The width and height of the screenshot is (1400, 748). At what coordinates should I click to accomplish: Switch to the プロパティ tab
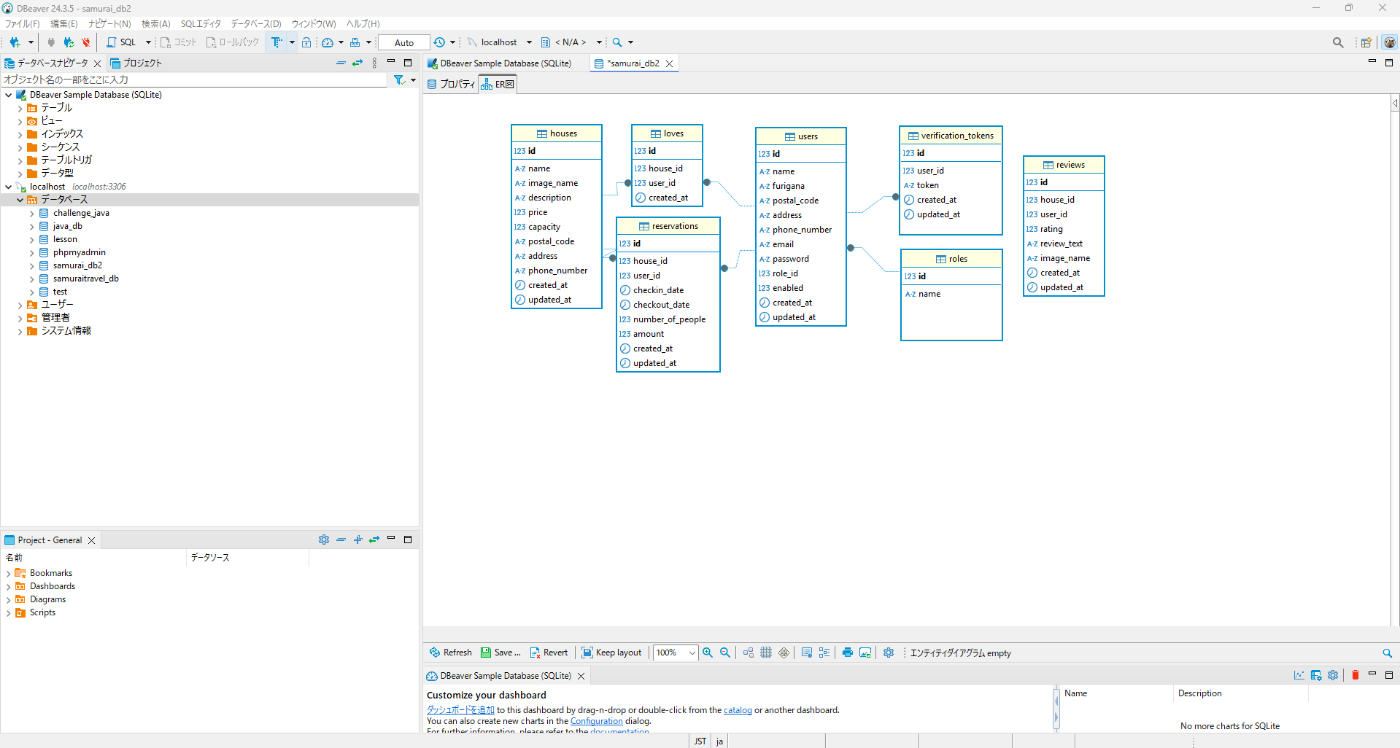[x=451, y=84]
